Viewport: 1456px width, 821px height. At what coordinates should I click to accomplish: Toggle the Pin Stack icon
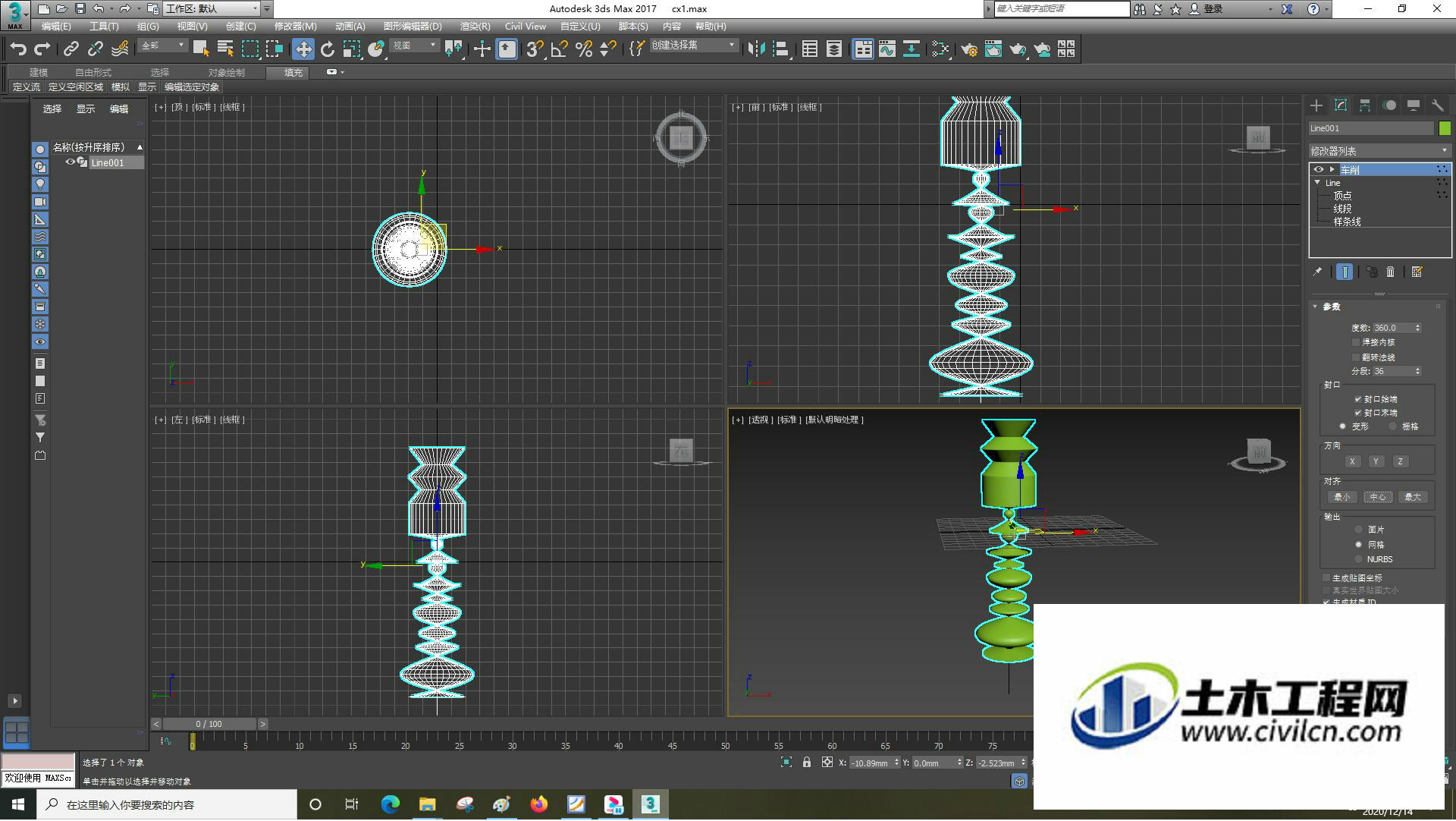1317,272
